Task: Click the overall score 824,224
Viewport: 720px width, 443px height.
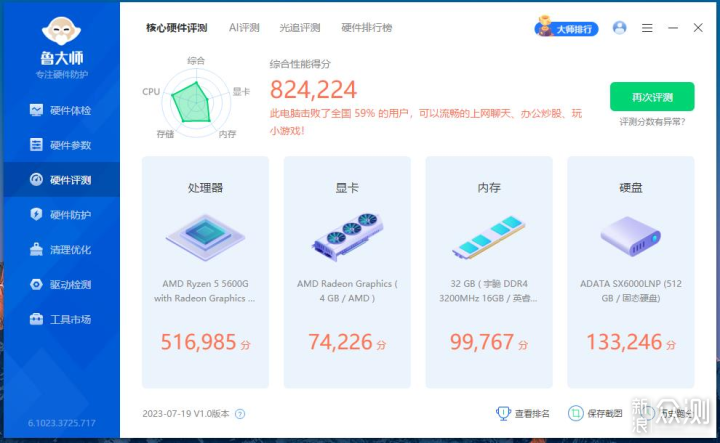Action: coord(313,90)
